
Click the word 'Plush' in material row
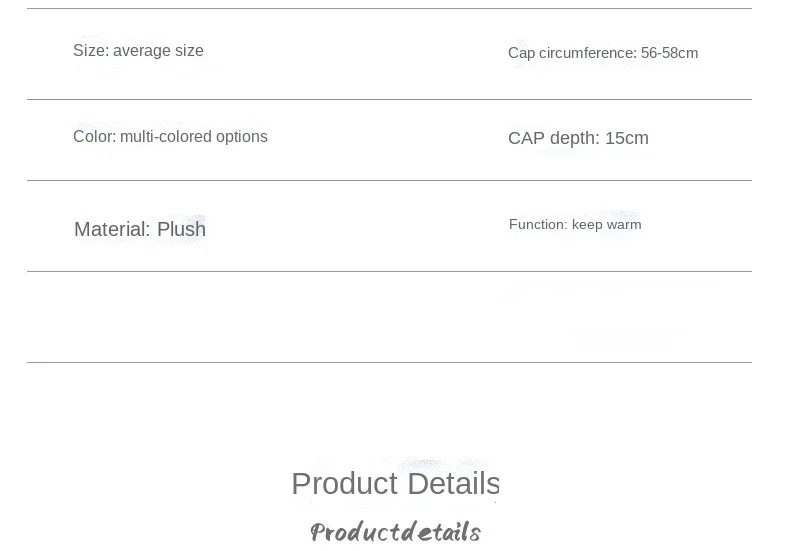[181, 229]
